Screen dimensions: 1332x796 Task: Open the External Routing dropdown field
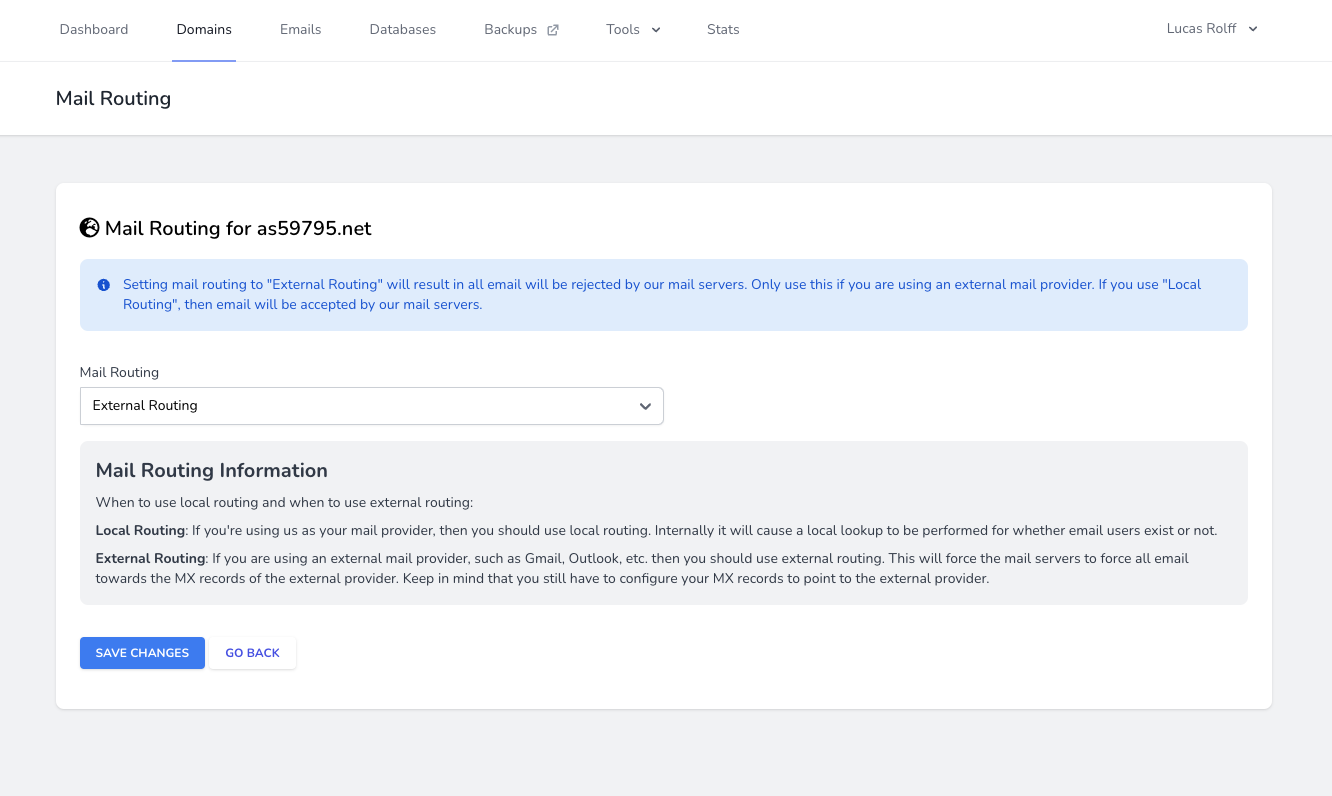[x=371, y=406]
